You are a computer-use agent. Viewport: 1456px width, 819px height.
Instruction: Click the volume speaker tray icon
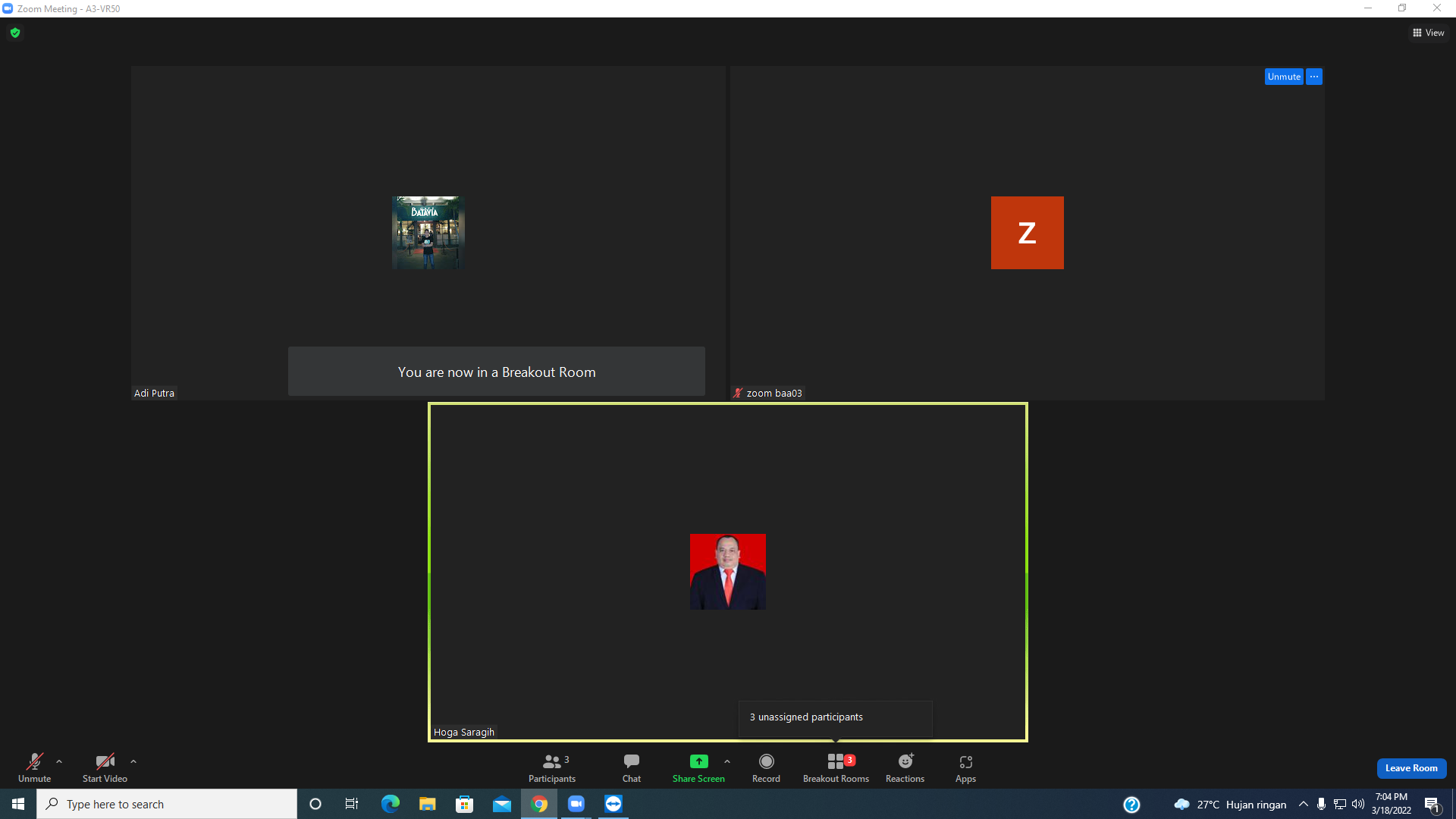point(1358,804)
